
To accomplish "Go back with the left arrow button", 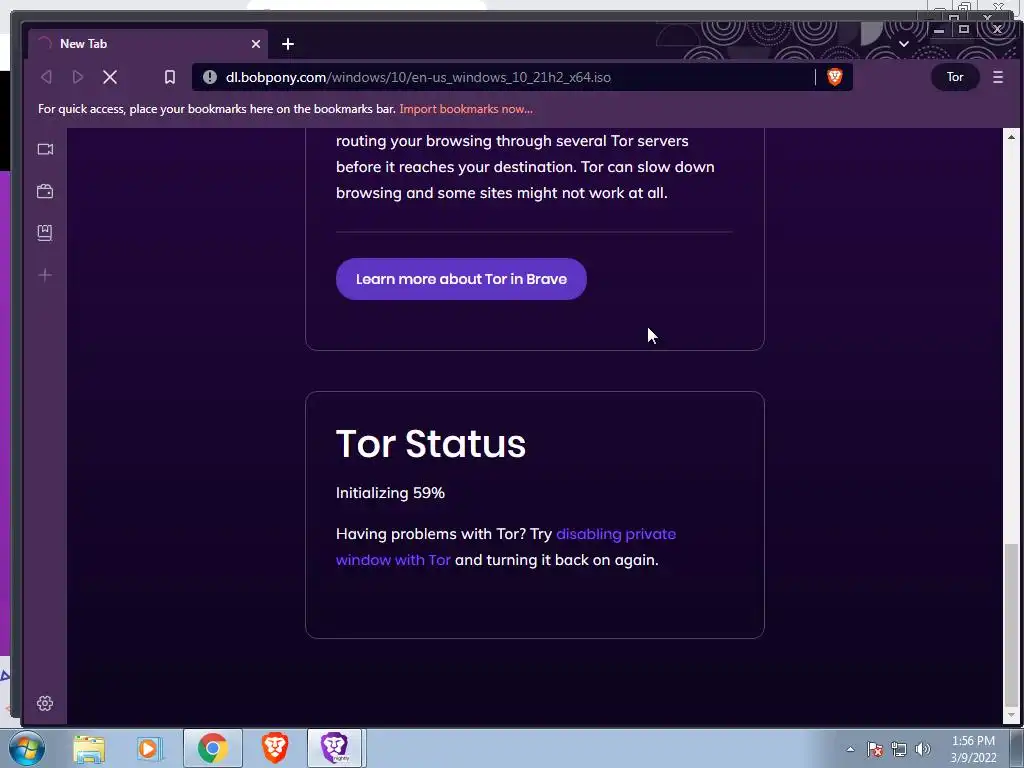I will 46,77.
